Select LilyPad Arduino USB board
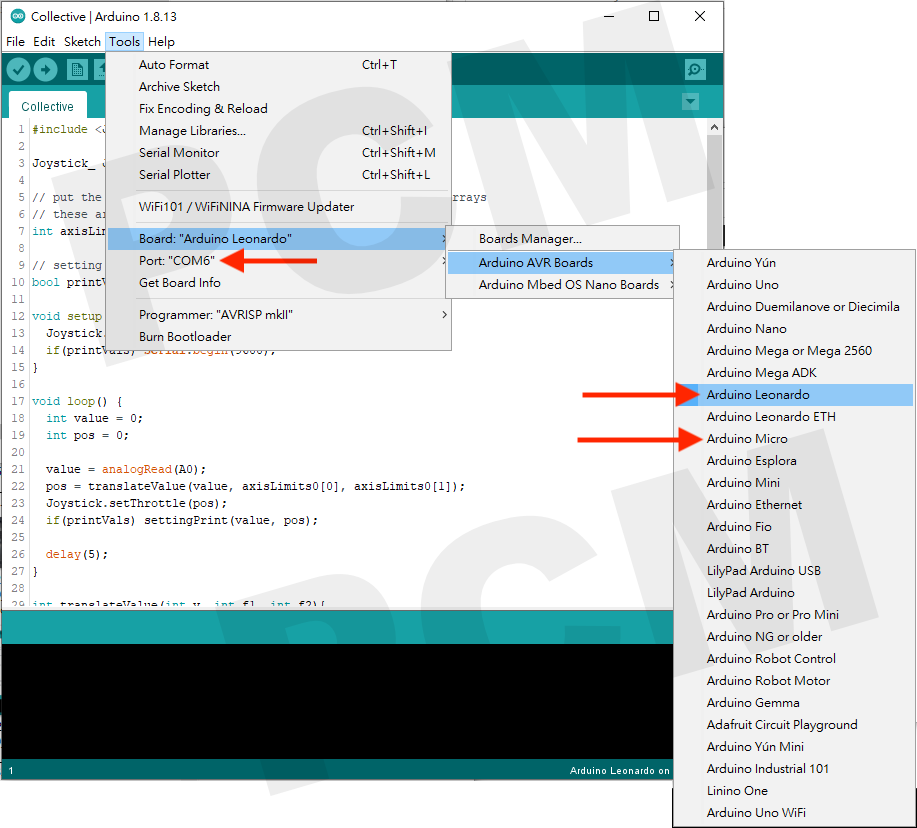This screenshot has width=917, height=828. coord(794,571)
